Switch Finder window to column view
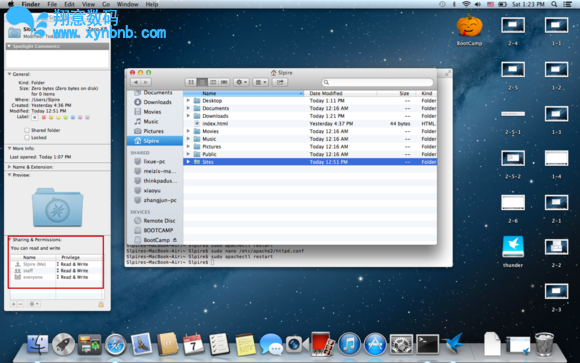Viewport: 580px width, 363px height. click(x=213, y=82)
